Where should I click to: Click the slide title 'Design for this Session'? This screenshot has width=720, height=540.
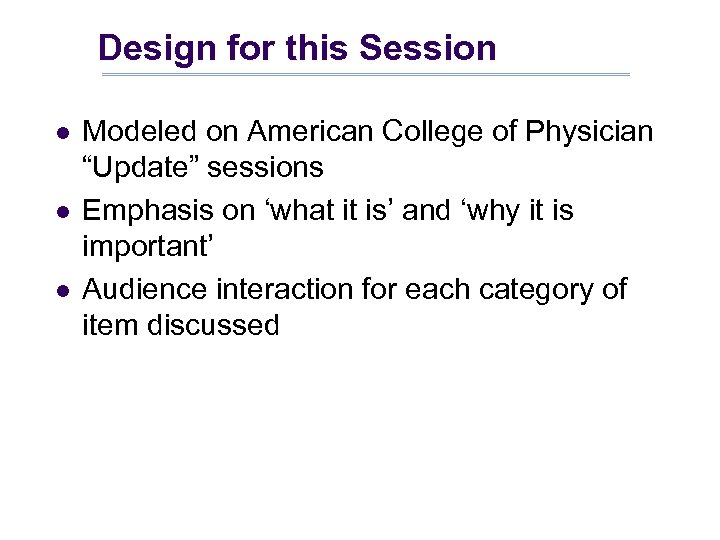297,48
